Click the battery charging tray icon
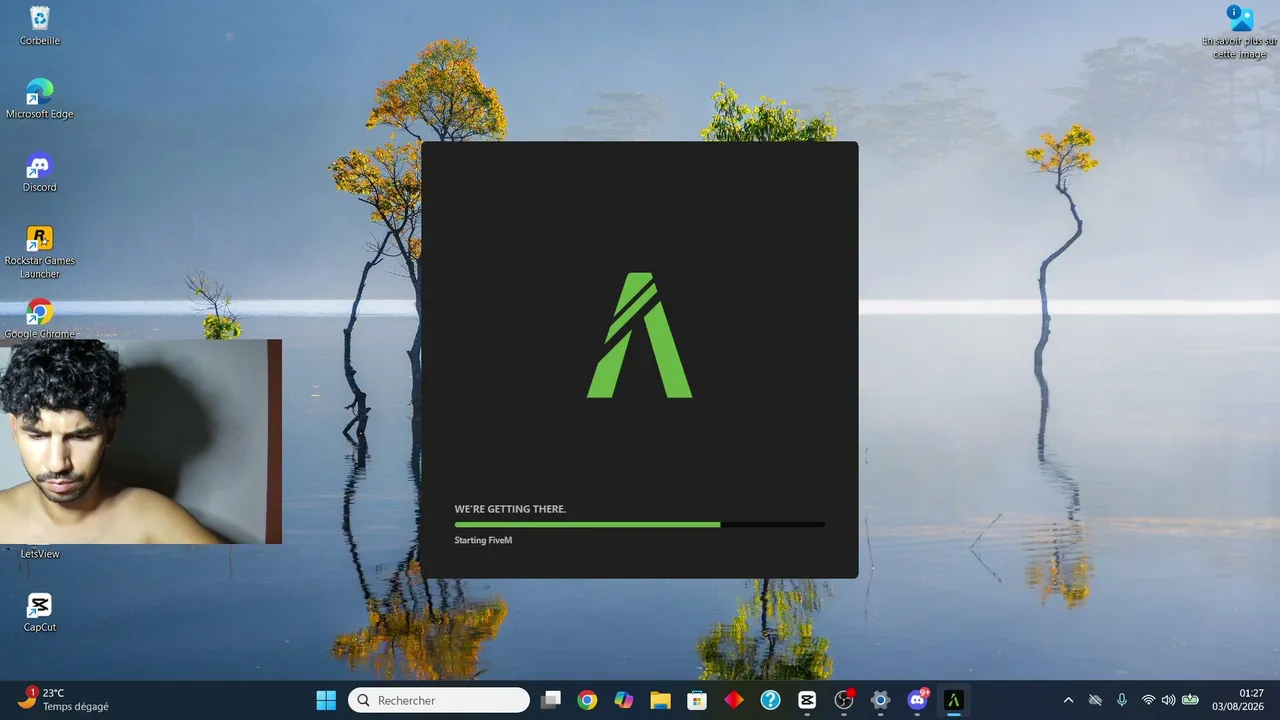The height and width of the screenshot is (720, 1280). [x=1190, y=700]
